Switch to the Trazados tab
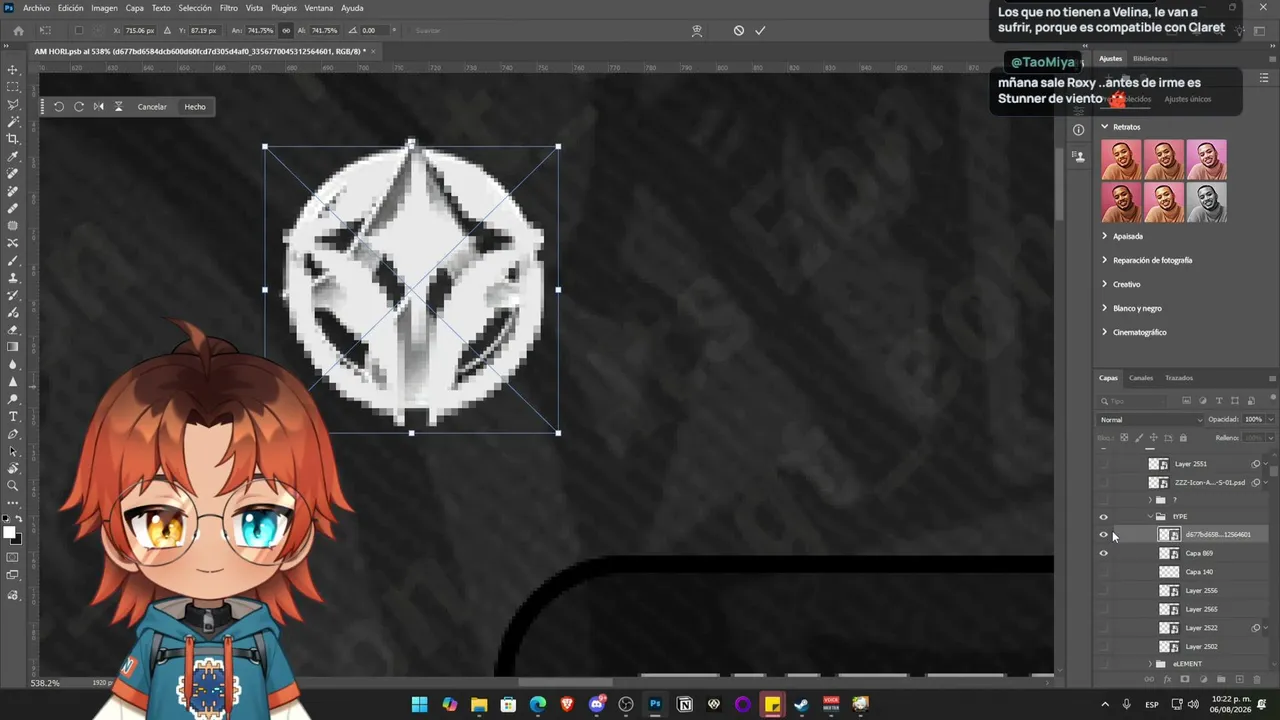Image resolution: width=1280 pixels, height=720 pixels. point(1179,378)
